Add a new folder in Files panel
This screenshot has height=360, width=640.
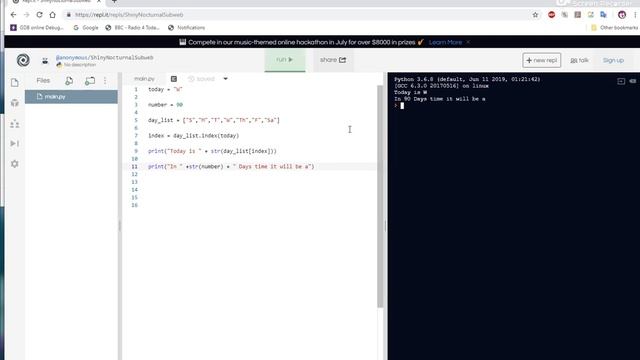pyautogui.click(x=90, y=81)
